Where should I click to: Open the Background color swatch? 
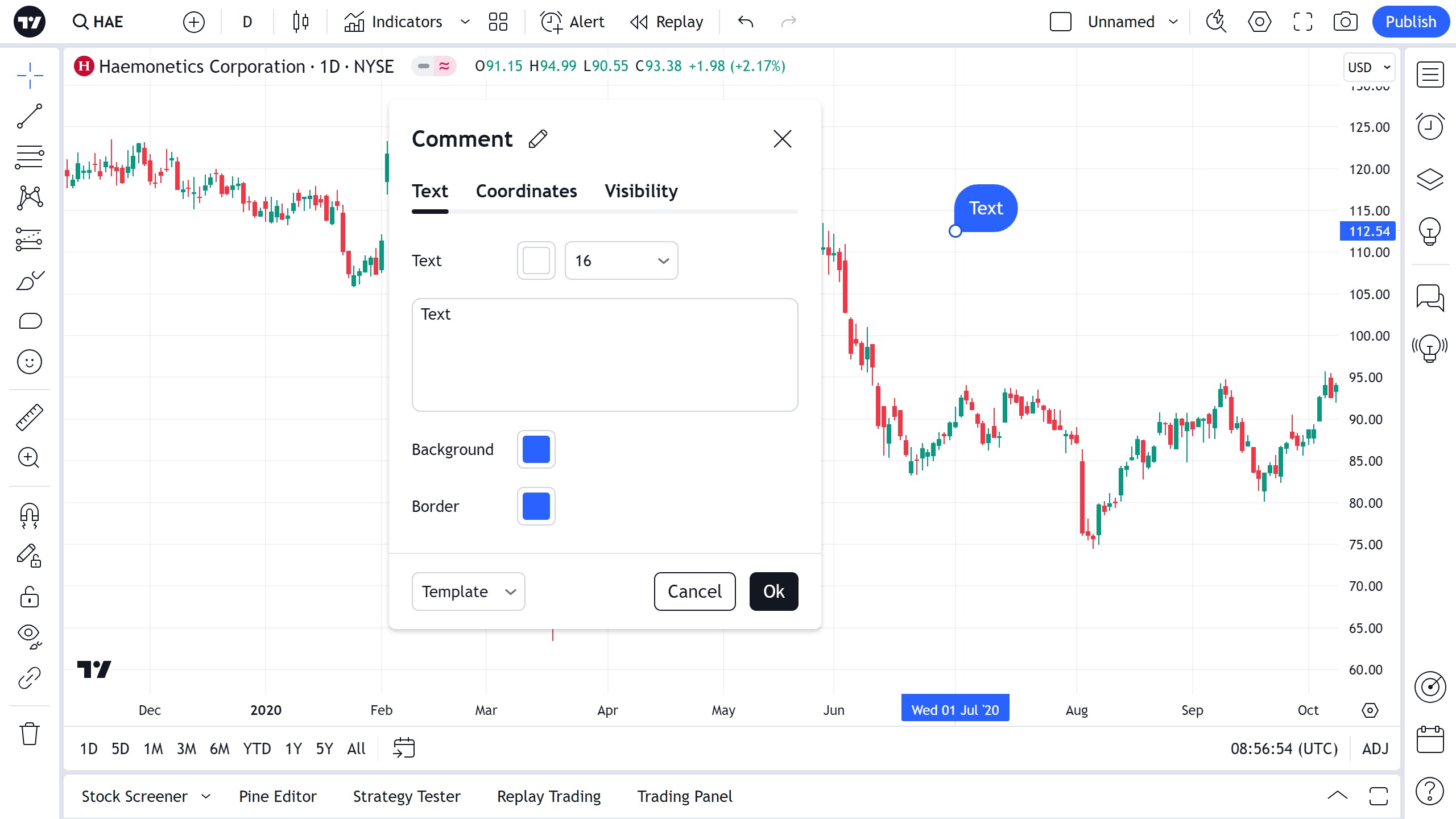pos(536,449)
